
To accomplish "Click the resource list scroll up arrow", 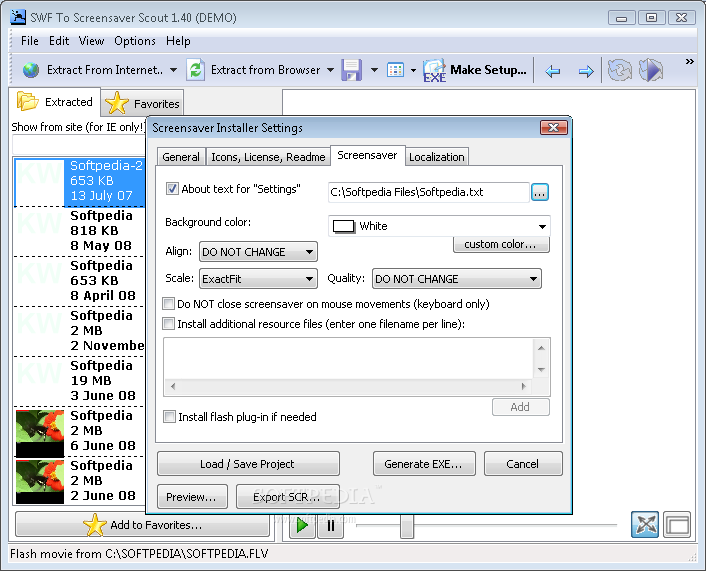I will coord(541,348).
